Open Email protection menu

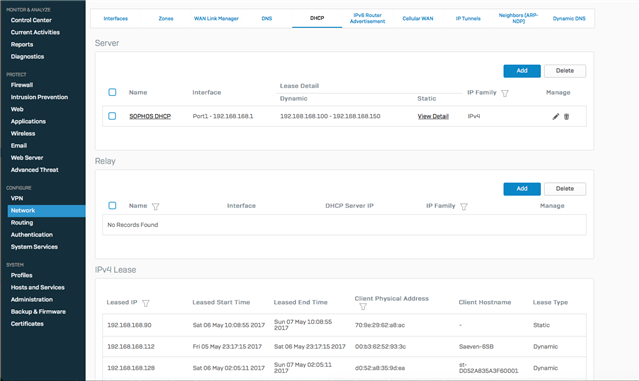coord(19,145)
